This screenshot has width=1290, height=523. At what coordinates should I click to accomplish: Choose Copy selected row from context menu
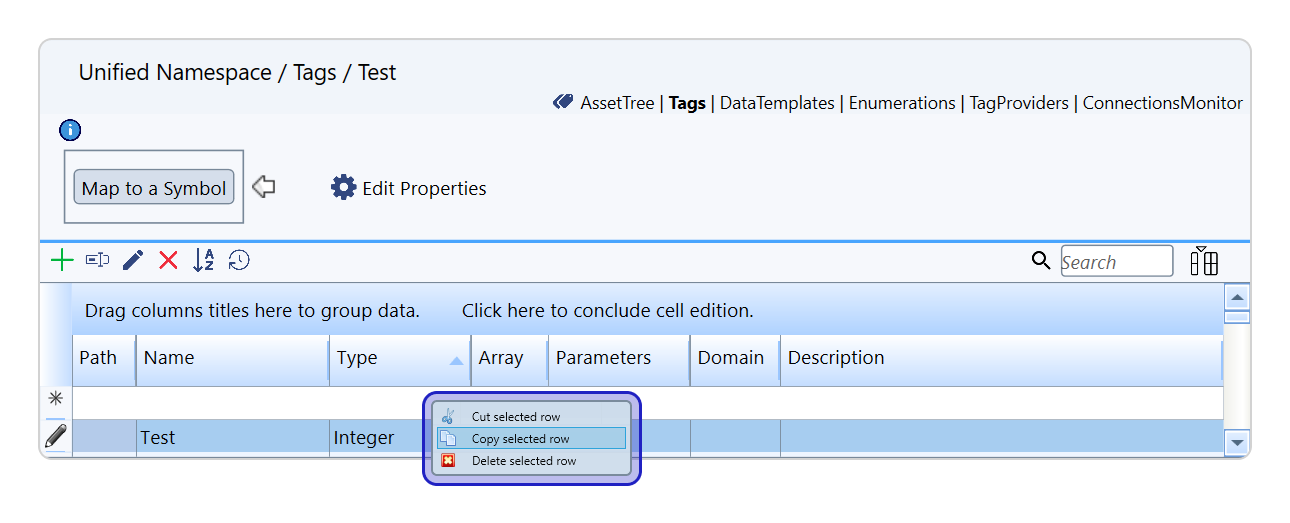[x=520, y=439]
